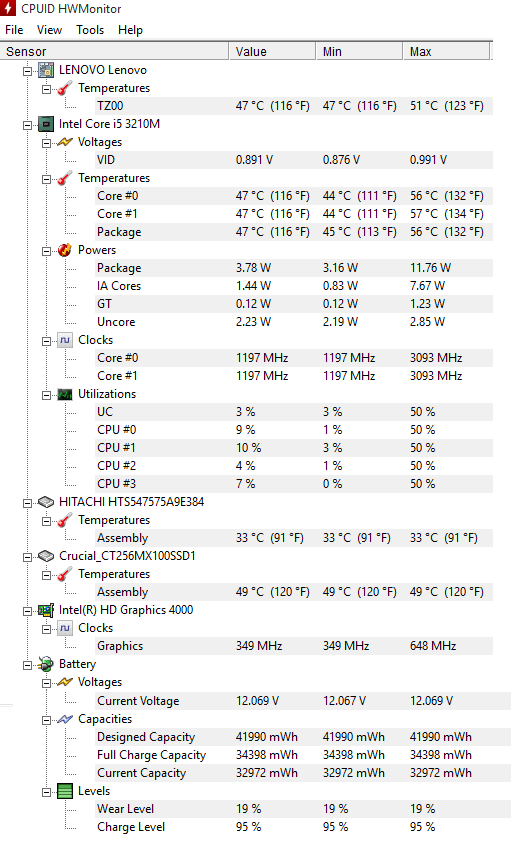The width and height of the screenshot is (511, 849).
Task: Click the LENOVO Lenovo motherboard icon
Action: 46,70
